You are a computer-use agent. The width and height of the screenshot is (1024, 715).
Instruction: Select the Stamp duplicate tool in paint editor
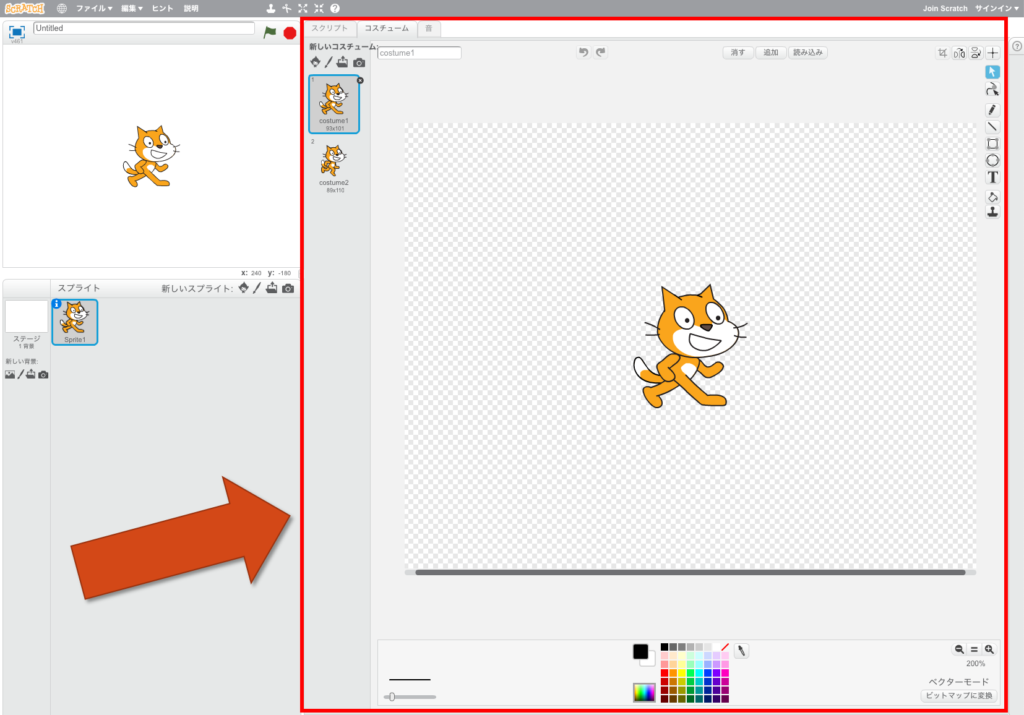pyautogui.click(x=992, y=212)
